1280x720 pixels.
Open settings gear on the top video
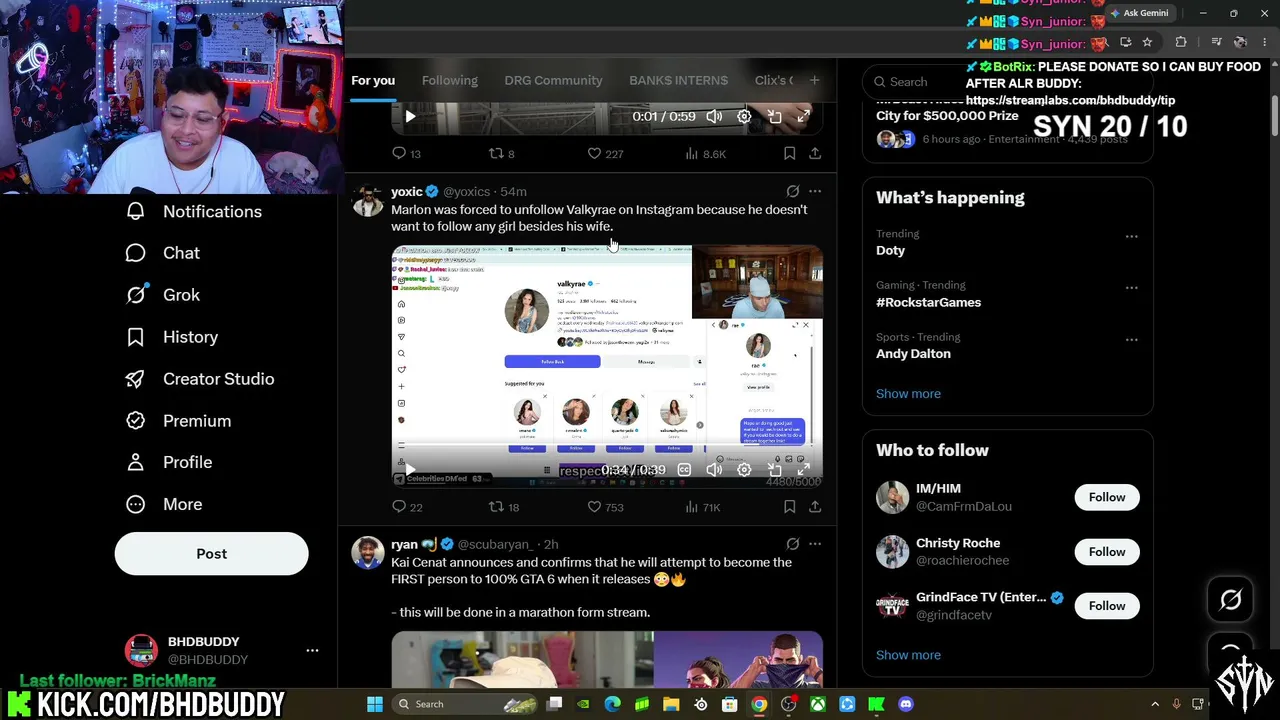click(744, 117)
